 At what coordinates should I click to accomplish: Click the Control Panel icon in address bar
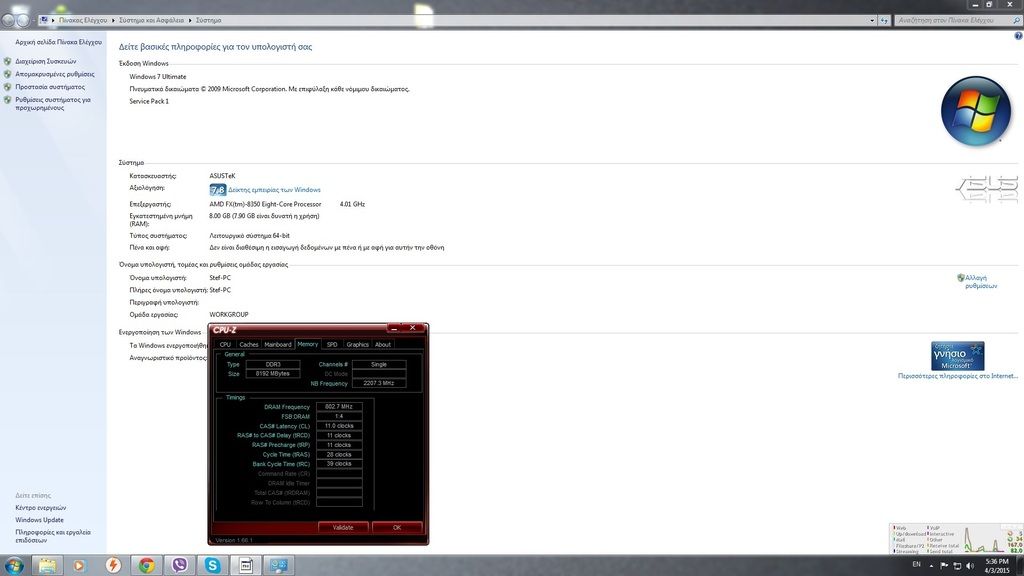[44, 20]
